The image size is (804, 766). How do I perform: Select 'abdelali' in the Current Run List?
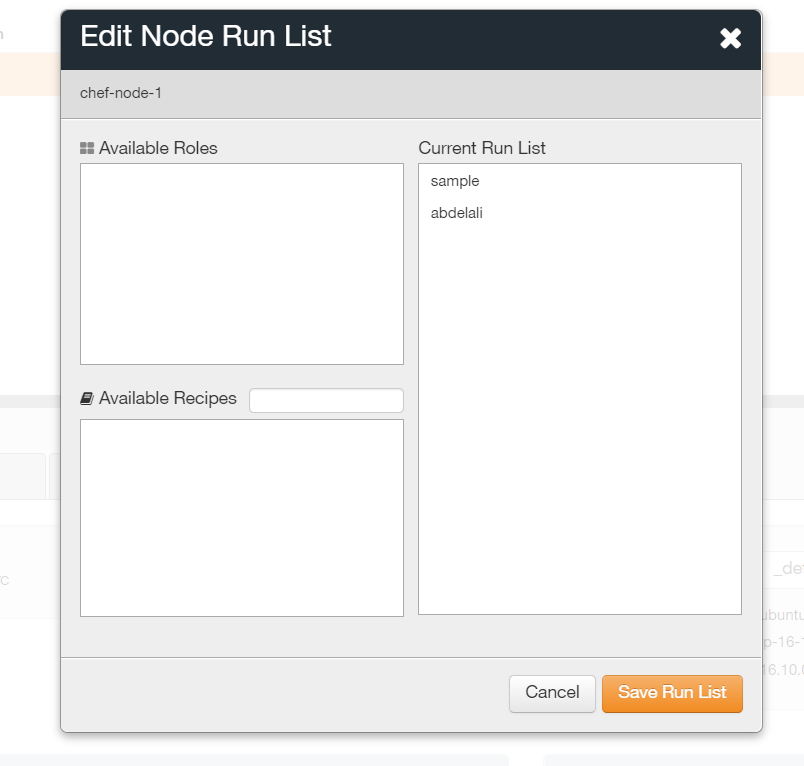click(x=457, y=212)
